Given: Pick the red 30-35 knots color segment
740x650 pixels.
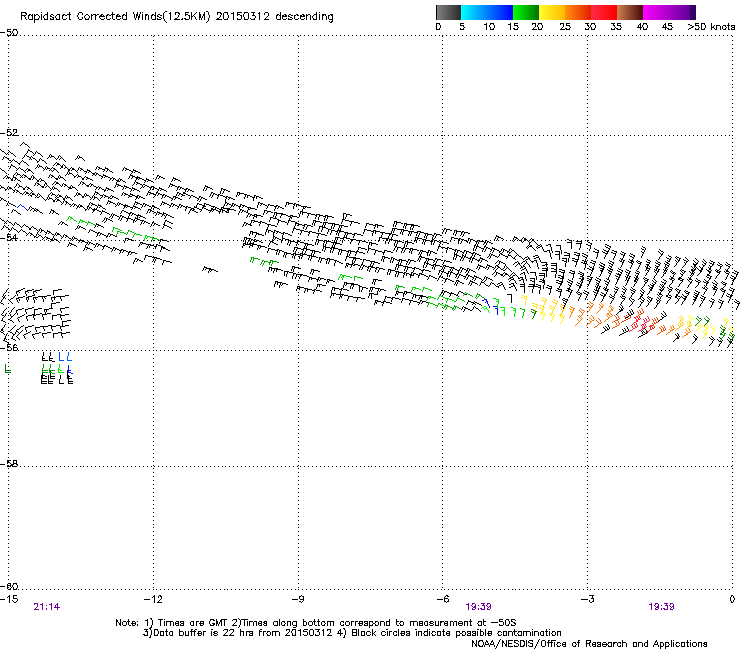Looking at the screenshot, I should point(604,12).
